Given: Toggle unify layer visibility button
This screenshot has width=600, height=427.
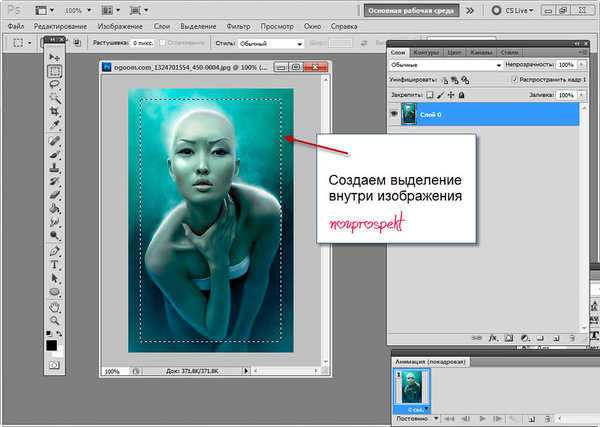Looking at the screenshot, I should [x=455, y=80].
